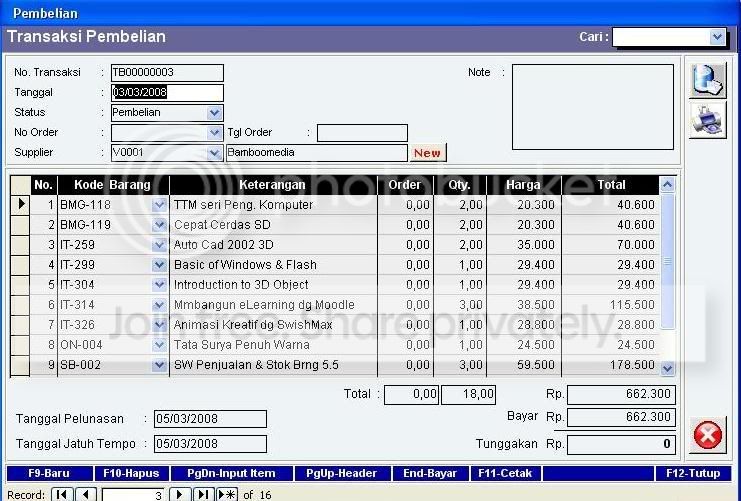Open Kode Barang dropdown for IT-259

(x=159, y=245)
